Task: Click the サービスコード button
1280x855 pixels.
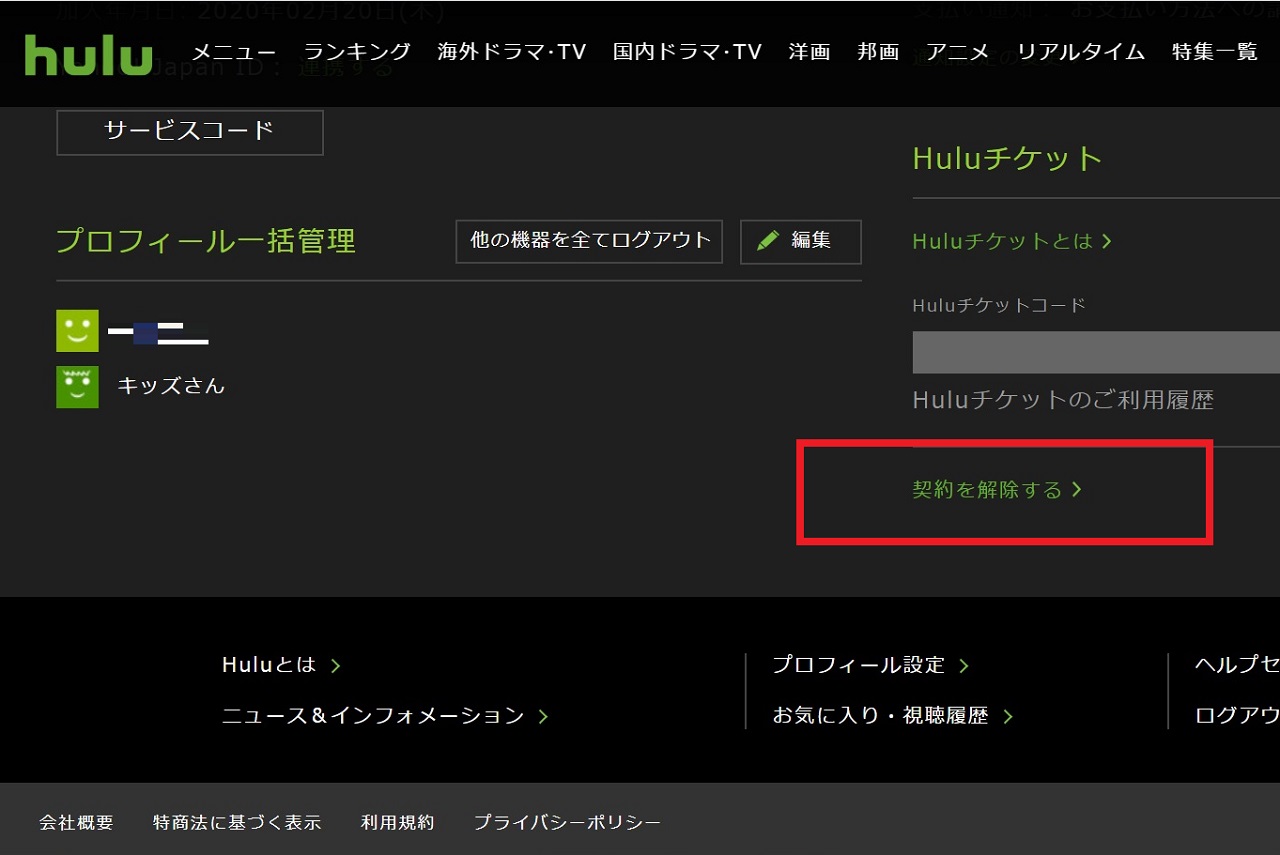Action: click(x=189, y=131)
